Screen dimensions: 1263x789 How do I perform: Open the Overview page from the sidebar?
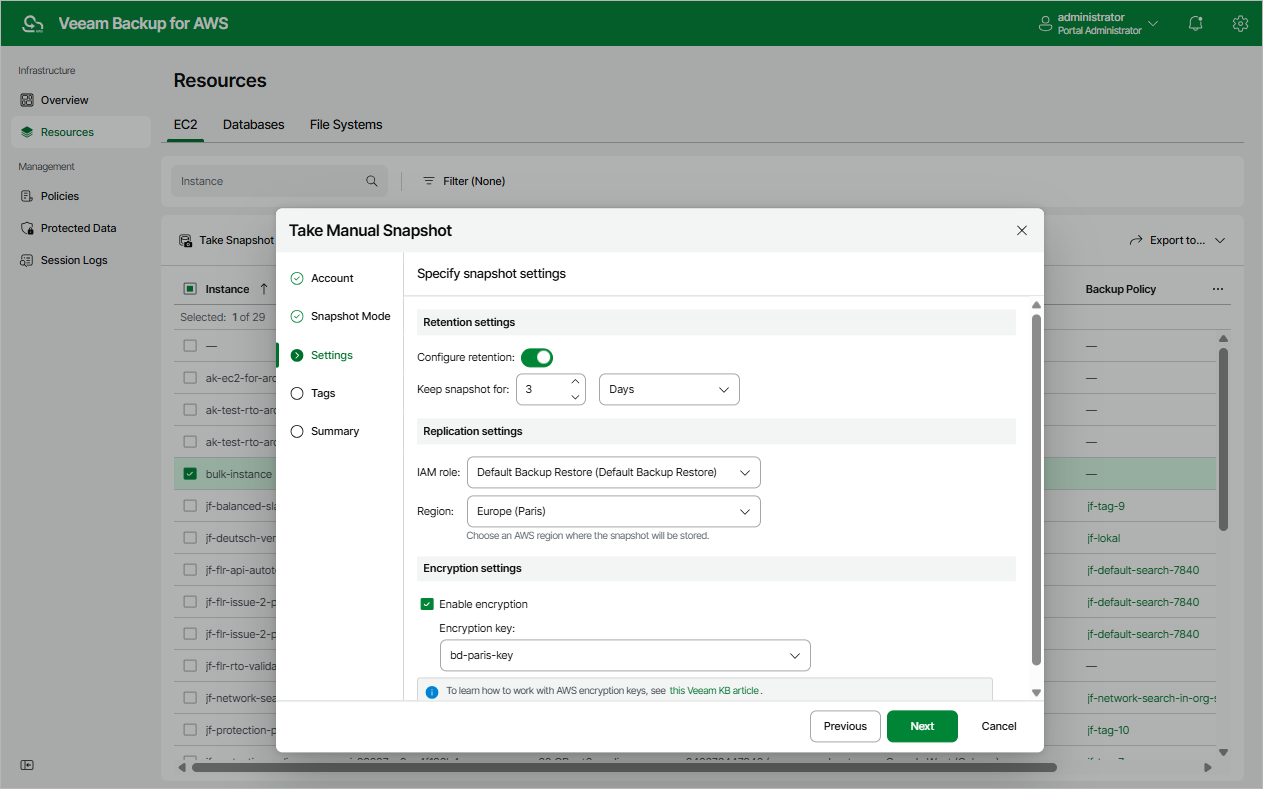click(x=65, y=99)
